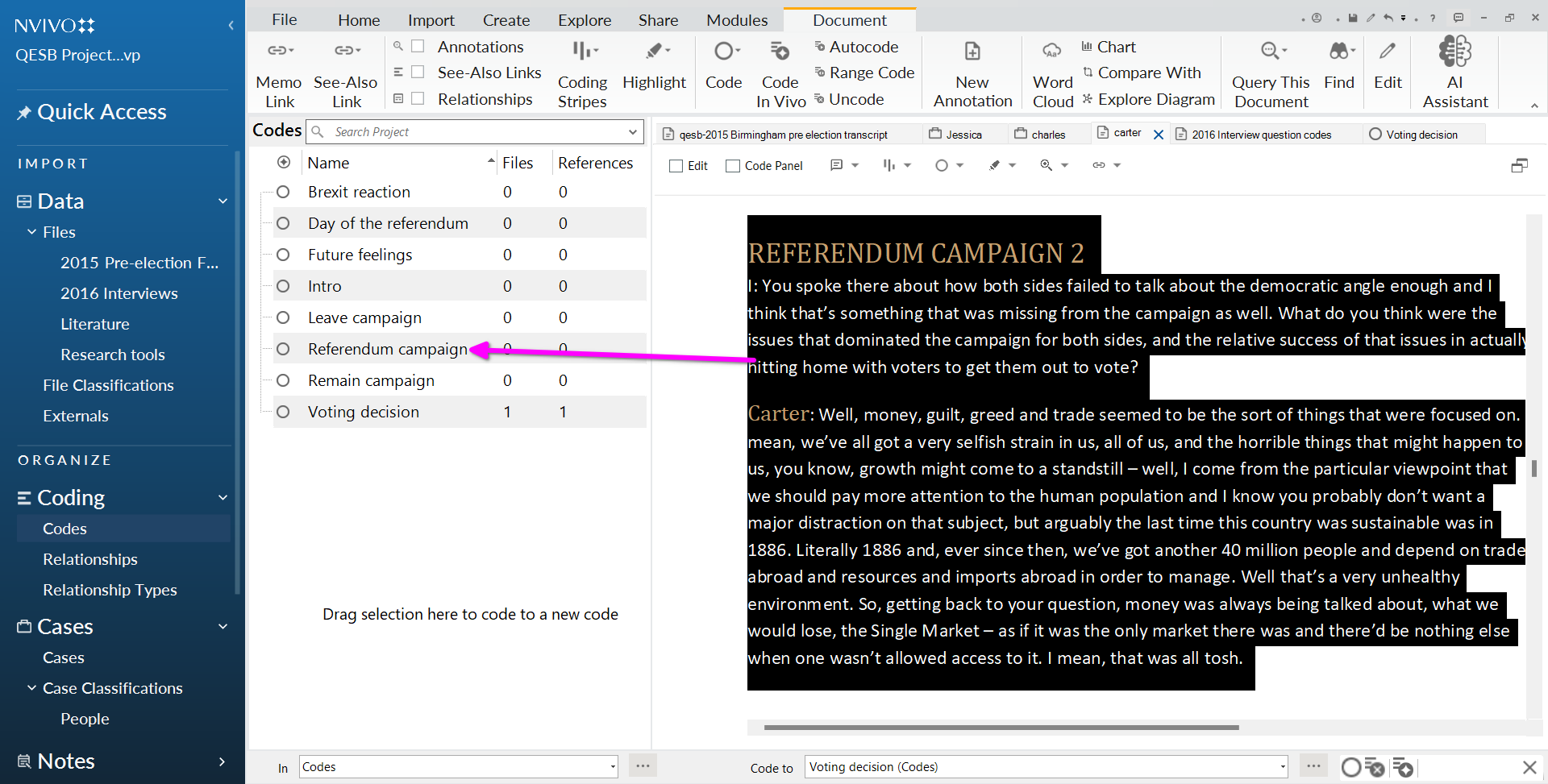
Task: Open the Explore ribbon tab
Action: click(x=584, y=20)
